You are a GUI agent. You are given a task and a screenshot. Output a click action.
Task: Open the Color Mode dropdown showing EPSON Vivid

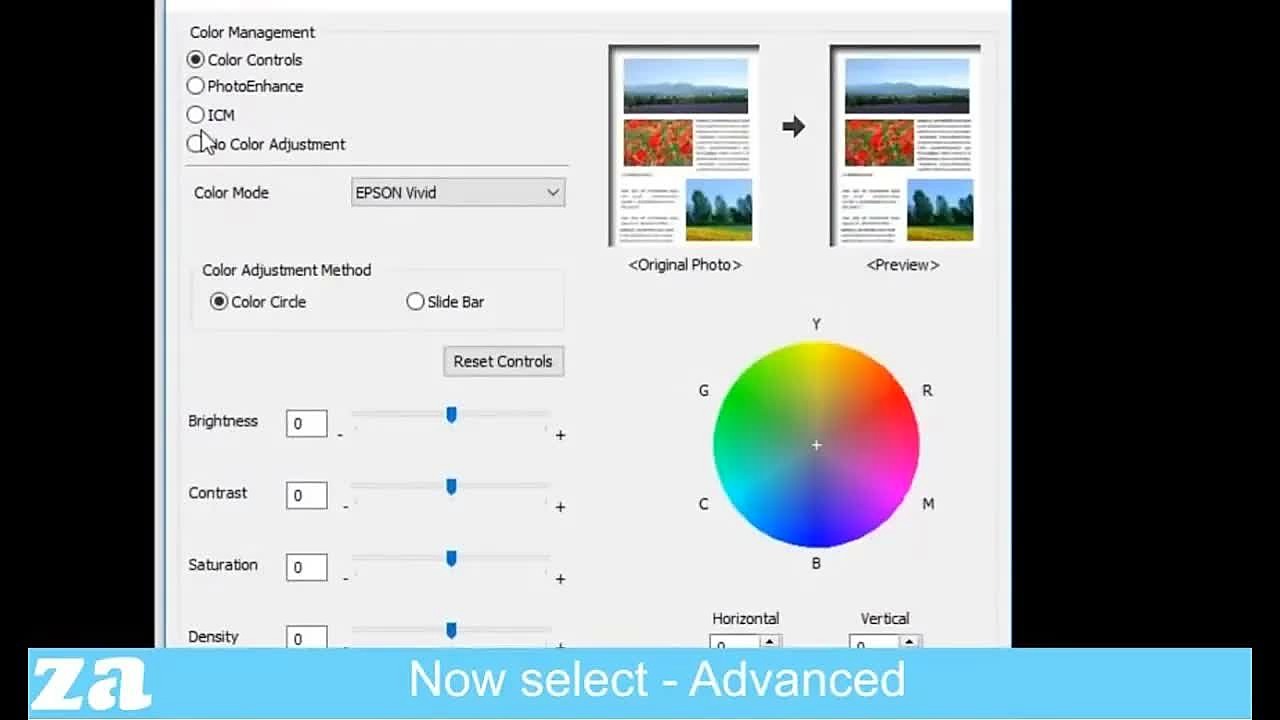(x=458, y=193)
